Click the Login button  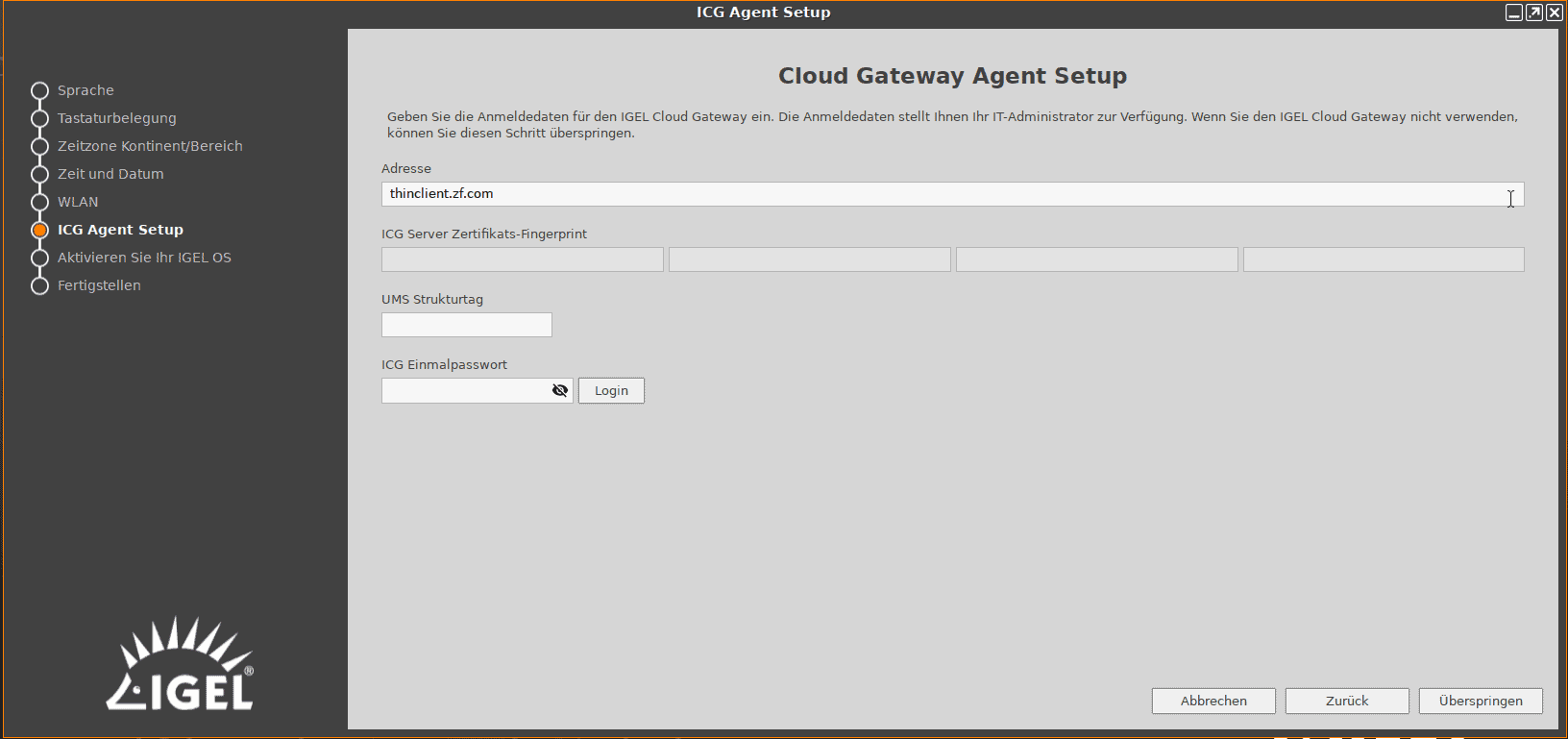611,390
